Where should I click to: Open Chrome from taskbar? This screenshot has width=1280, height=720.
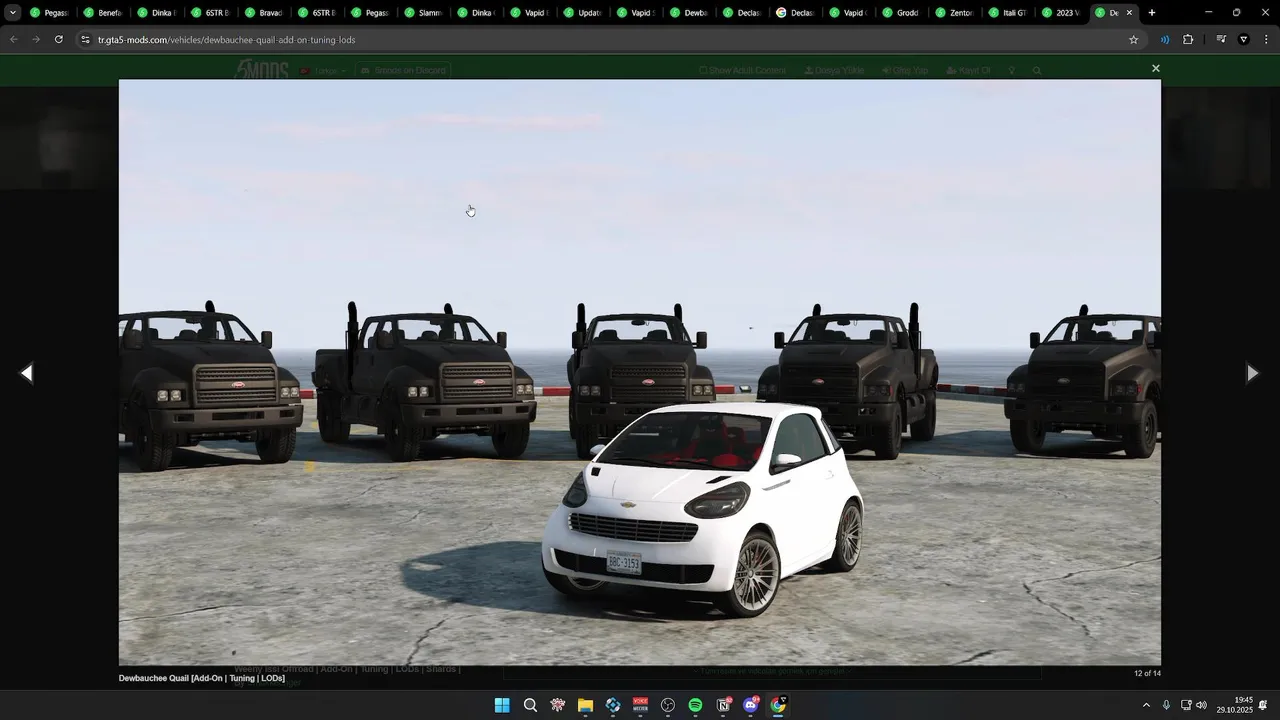coord(778,705)
